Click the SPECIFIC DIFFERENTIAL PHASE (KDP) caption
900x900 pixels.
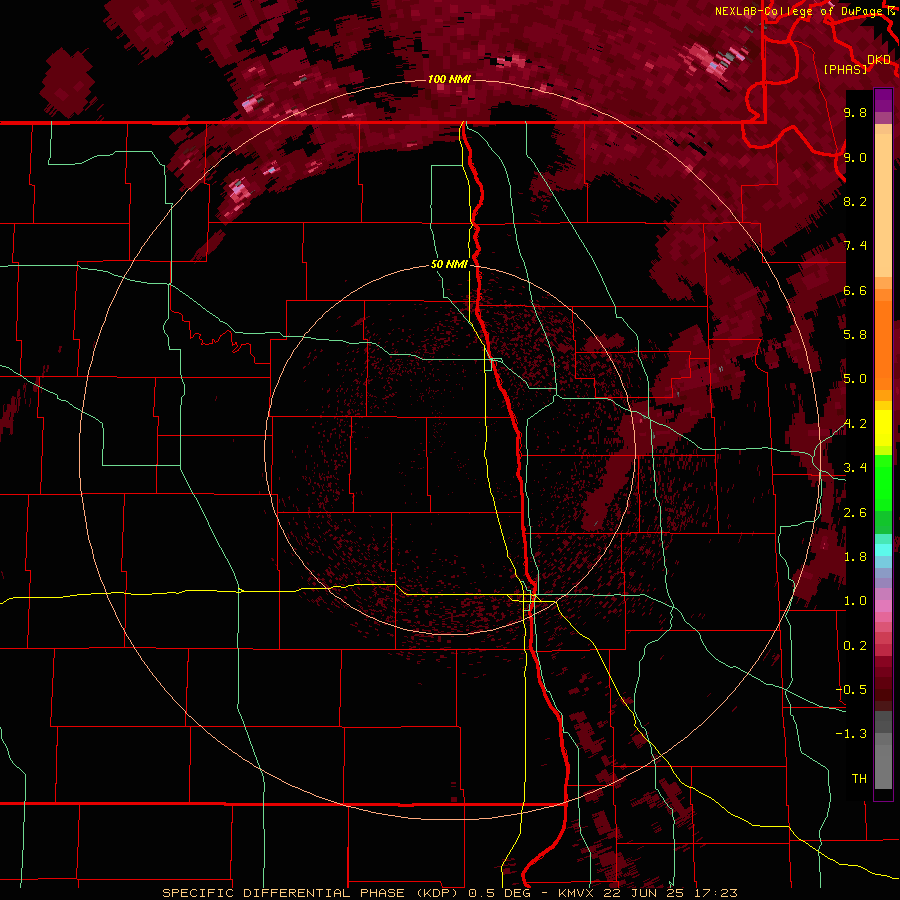(312, 893)
